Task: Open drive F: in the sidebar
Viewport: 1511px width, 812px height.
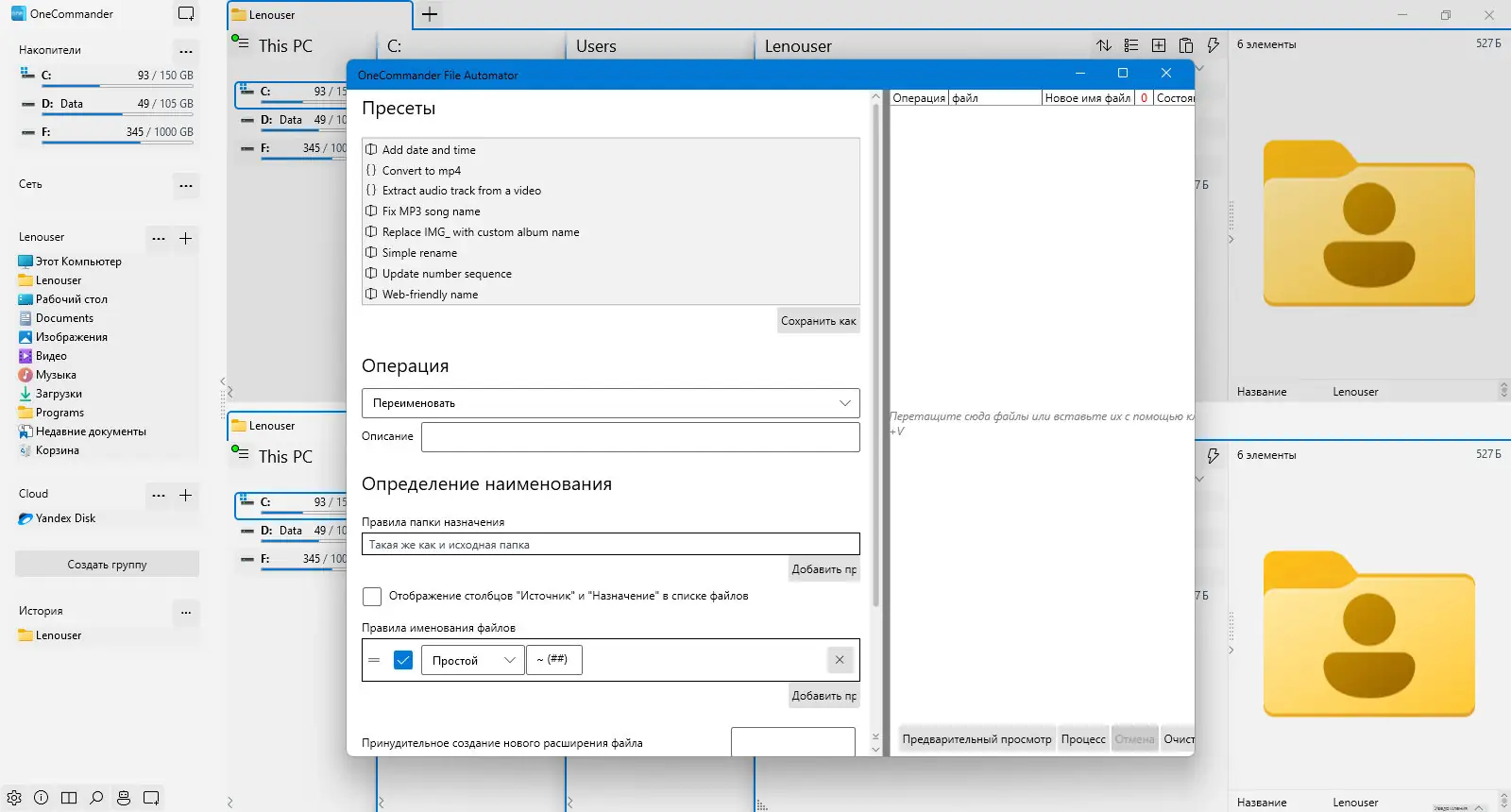Action: pyautogui.click(x=107, y=133)
